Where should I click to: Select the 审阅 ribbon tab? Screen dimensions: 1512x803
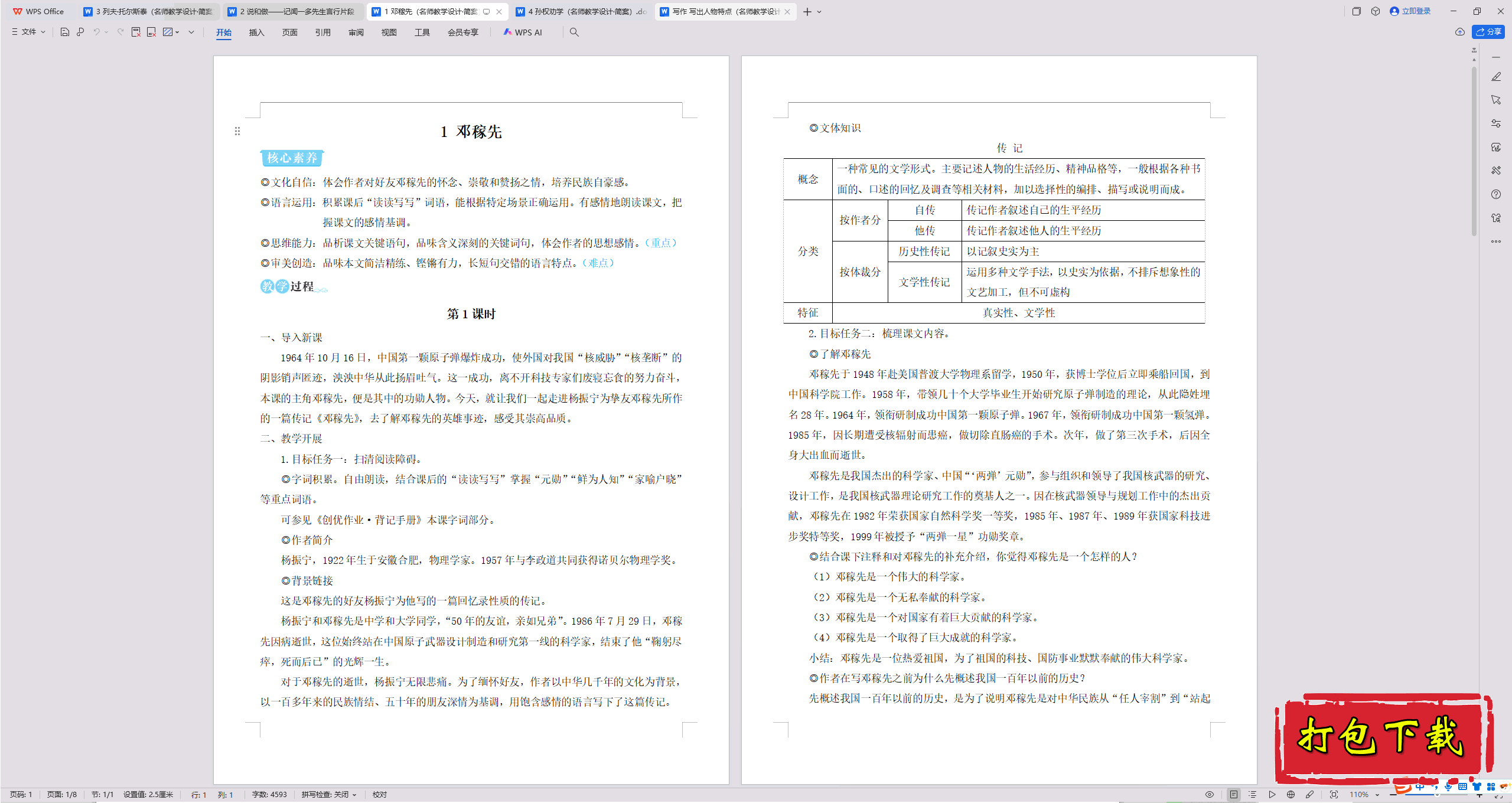(356, 32)
